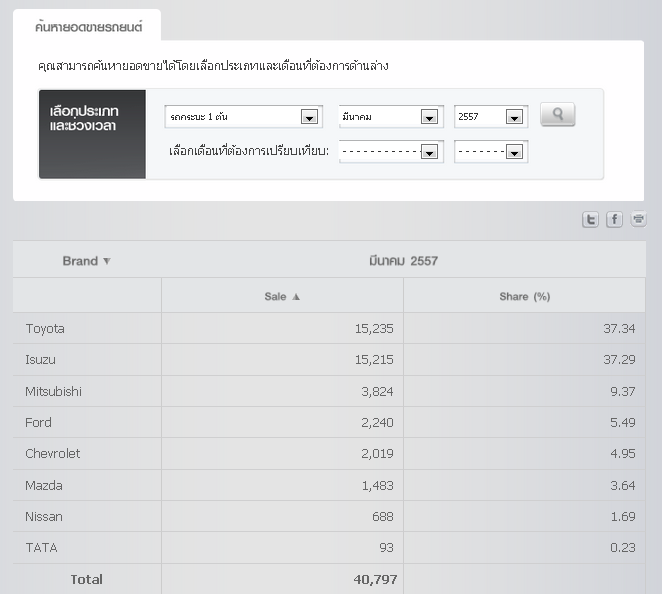Viewport: 662px width, 594px height.
Task: Open the month dropdown showing มีนาคม
Action: click(x=429, y=117)
